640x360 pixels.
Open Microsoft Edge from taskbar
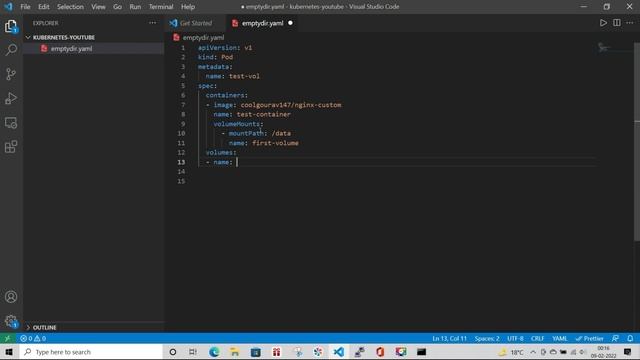pos(214,352)
